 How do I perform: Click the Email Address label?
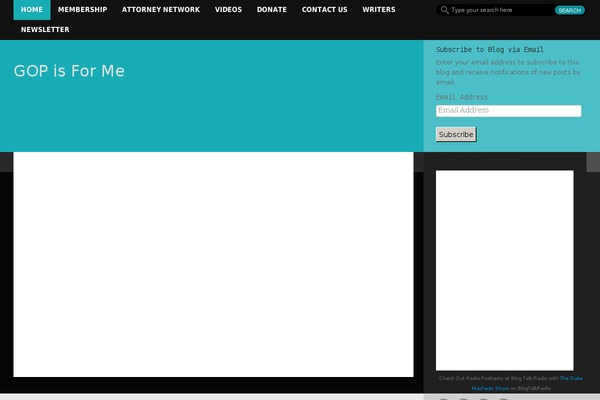461,97
